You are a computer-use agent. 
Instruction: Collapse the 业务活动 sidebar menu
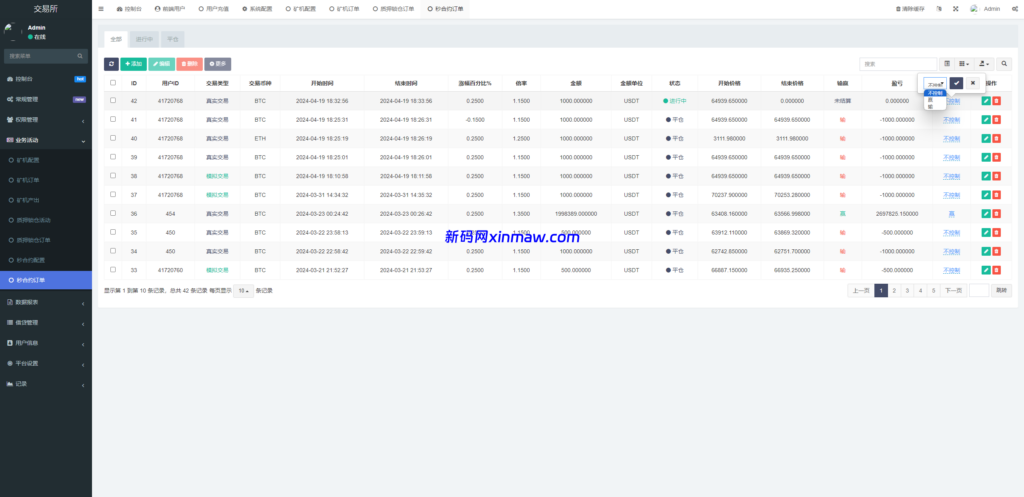46,141
